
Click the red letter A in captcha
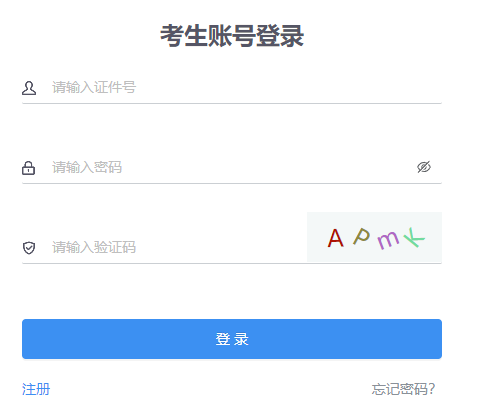335,238
